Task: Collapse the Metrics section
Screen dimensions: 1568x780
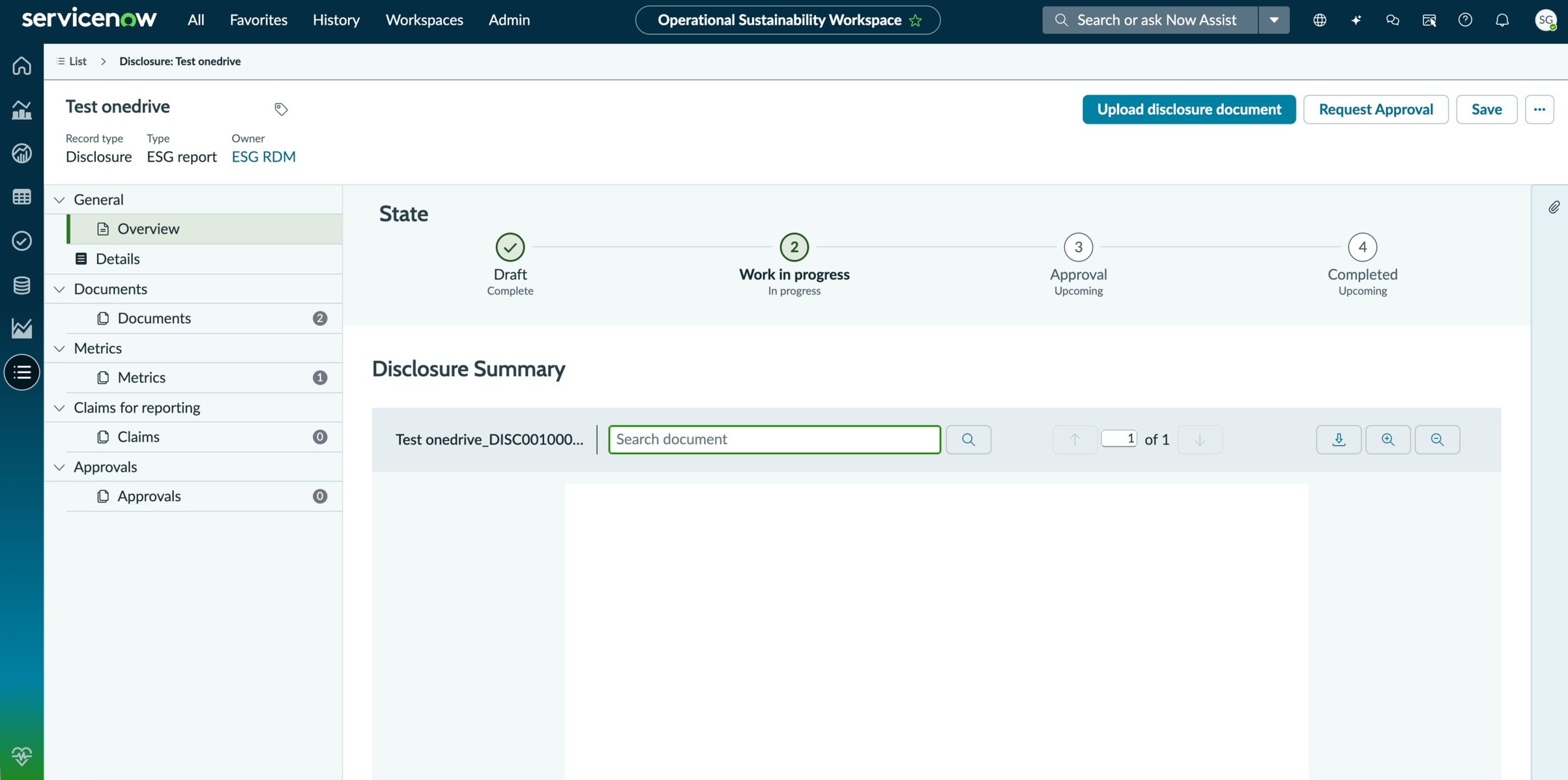Action: click(x=59, y=348)
